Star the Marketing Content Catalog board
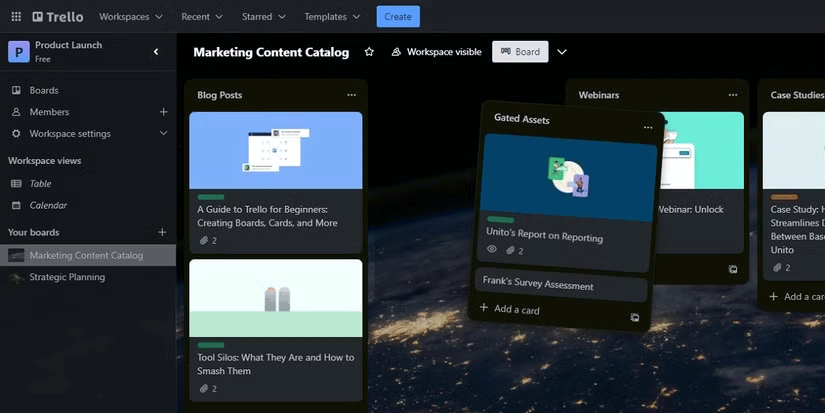825x413 pixels. pyautogui.click(x=369, y=52)
